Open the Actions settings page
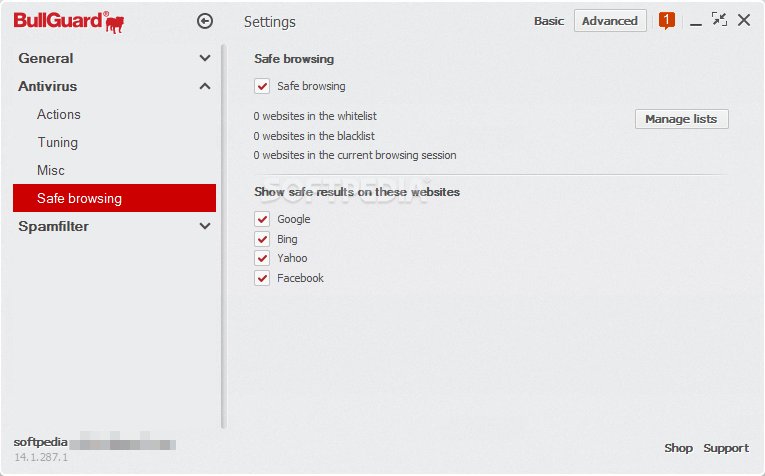This screenshot has height=476, width=765. point(59,114)
